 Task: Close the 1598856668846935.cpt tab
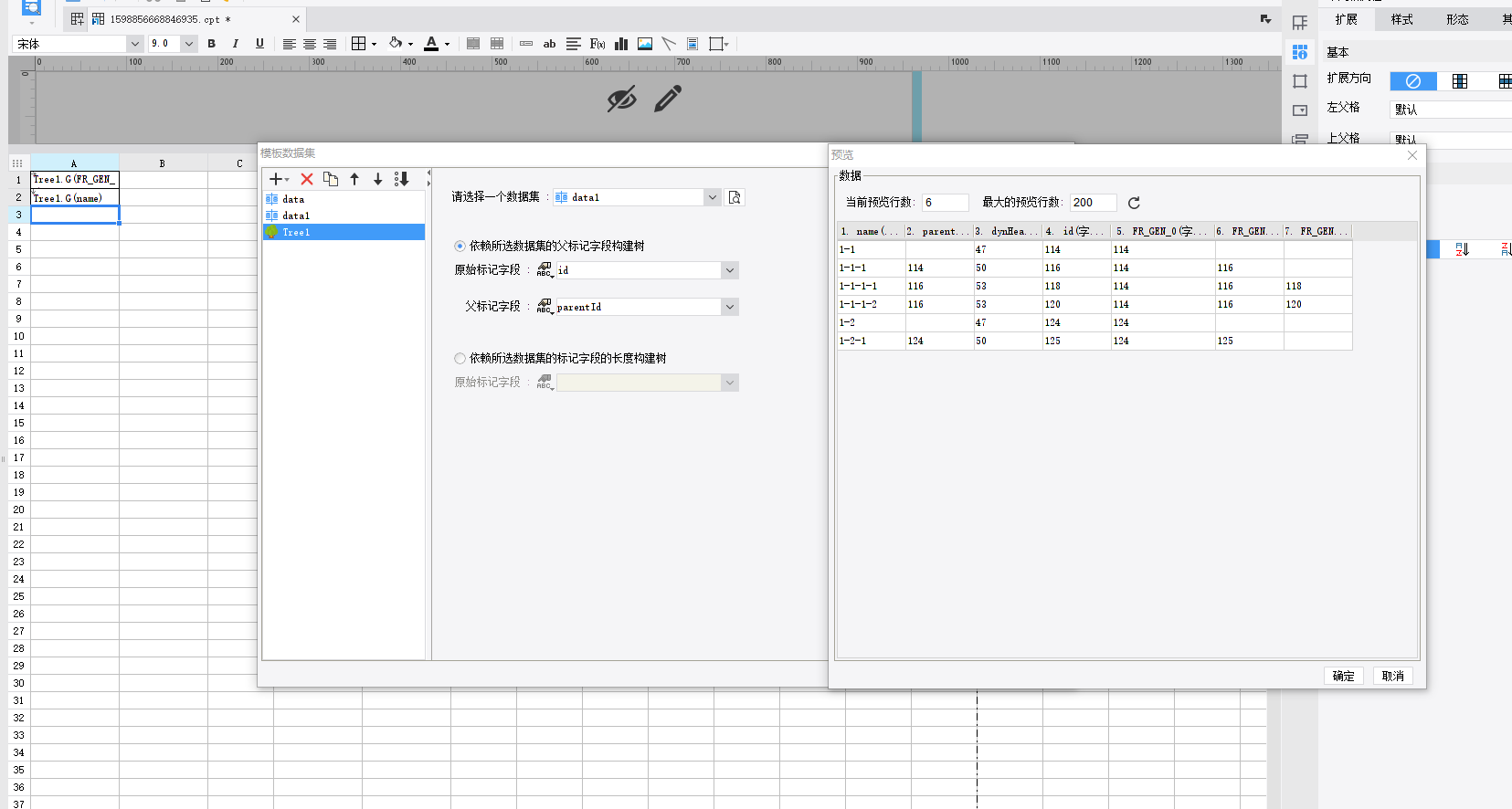pyautogui.click(x=296, y=19)
